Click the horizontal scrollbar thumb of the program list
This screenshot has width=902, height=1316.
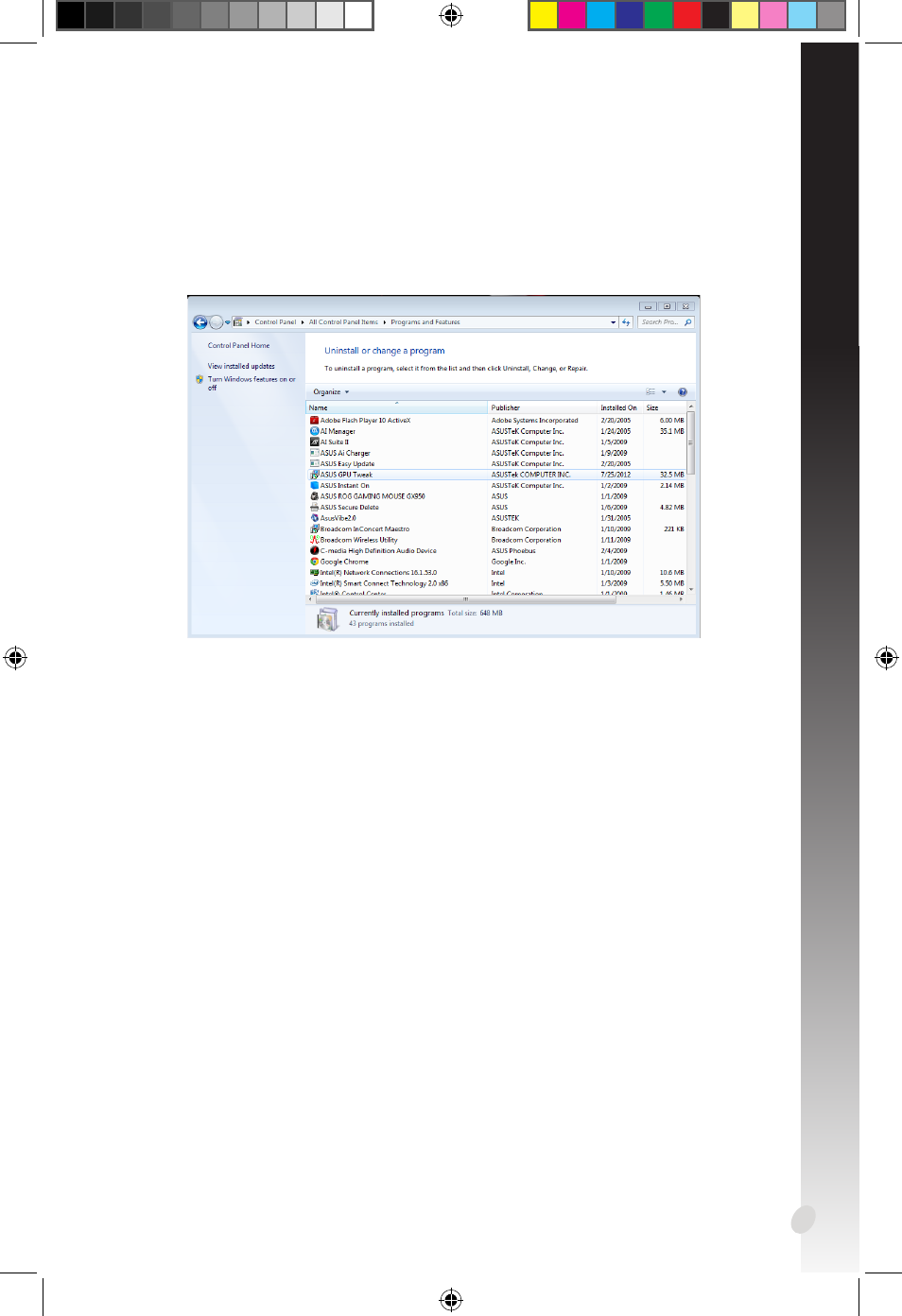coord(465,599)
